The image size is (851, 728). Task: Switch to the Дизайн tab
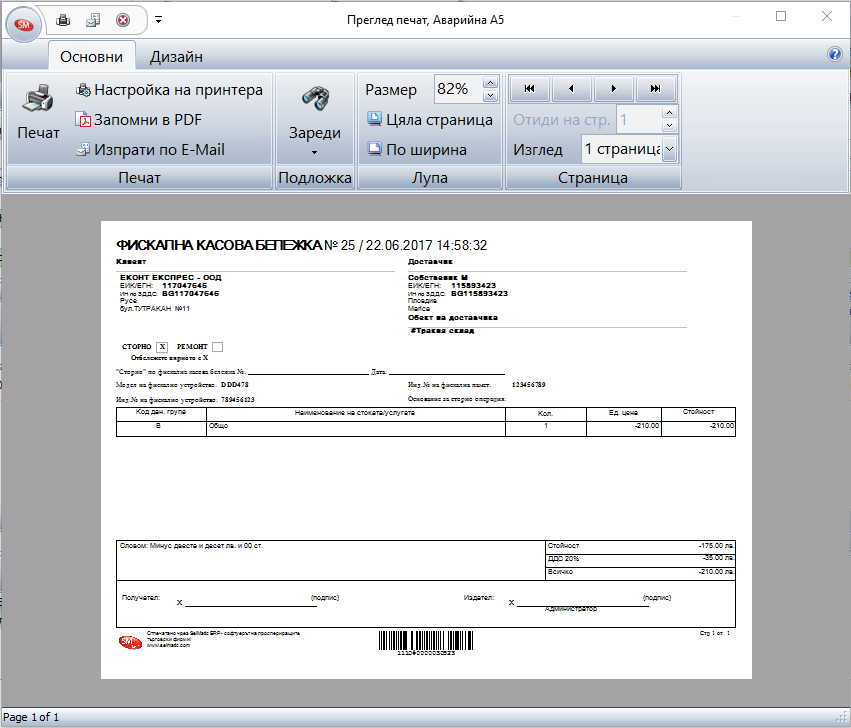[176, 56]
